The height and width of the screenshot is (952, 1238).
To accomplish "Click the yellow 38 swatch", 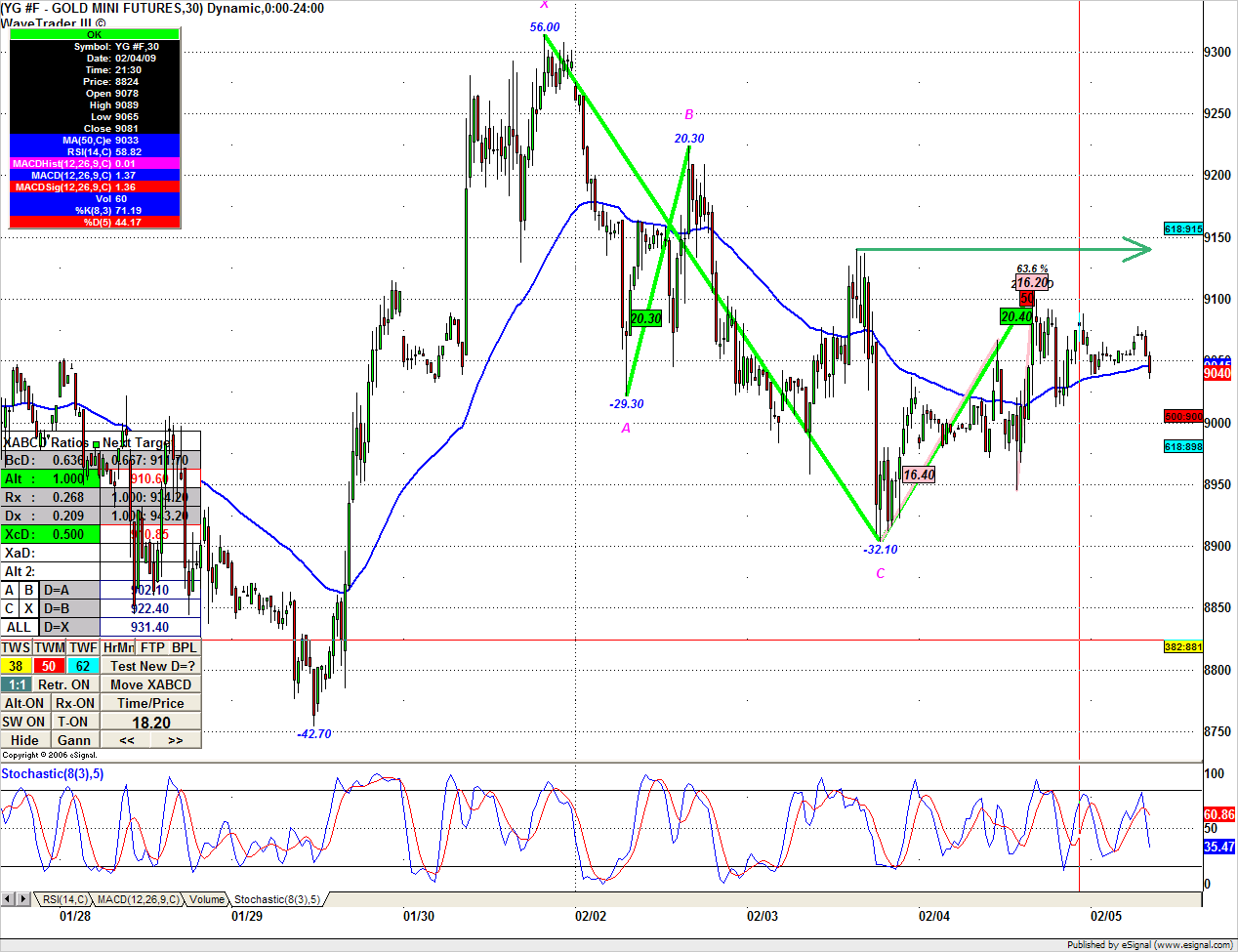I will (17, 666).
